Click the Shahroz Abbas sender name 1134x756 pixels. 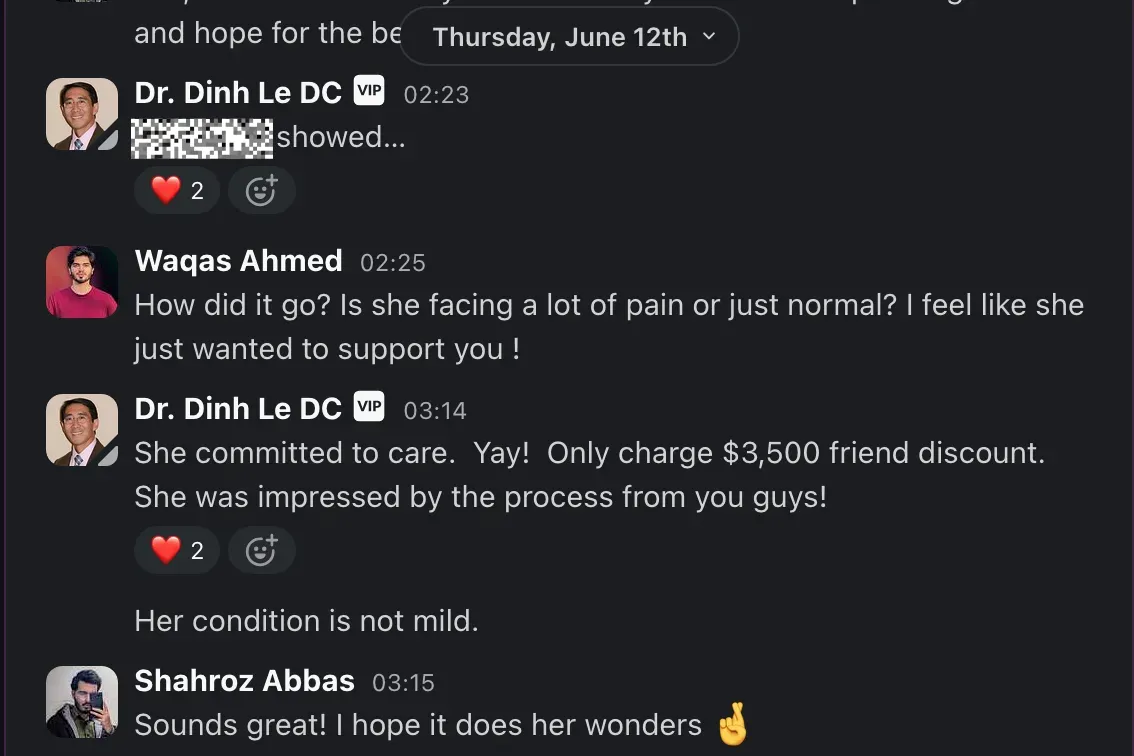[x=244, y=681]
